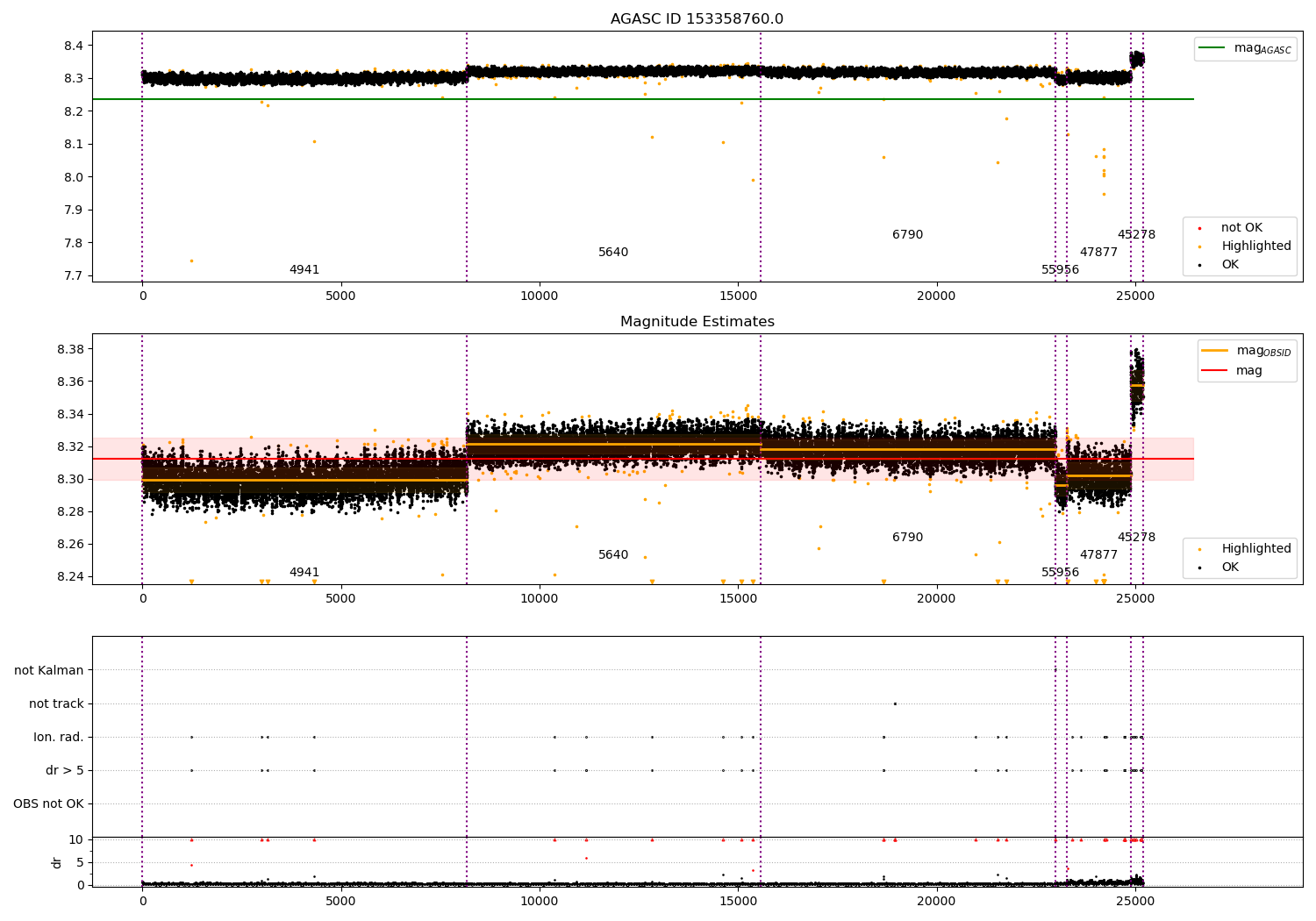Click the 8.24 y-axis tick label

[68, 577]
